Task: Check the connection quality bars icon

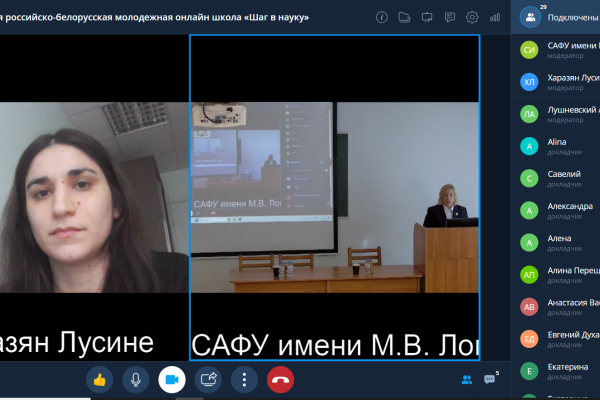Action: point(495,17)
